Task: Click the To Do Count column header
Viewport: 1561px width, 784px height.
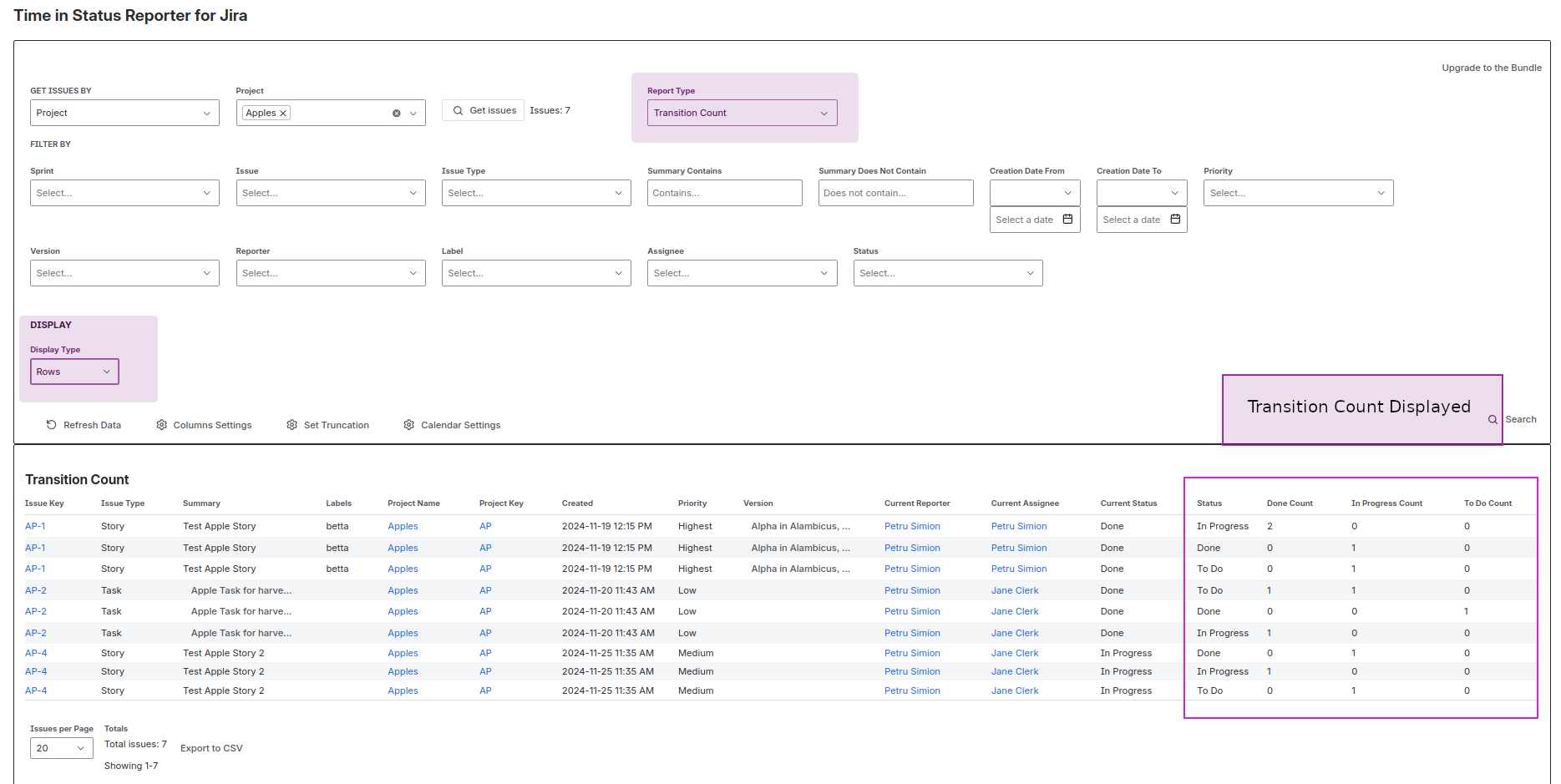Action: click(x=1488, y=503)
